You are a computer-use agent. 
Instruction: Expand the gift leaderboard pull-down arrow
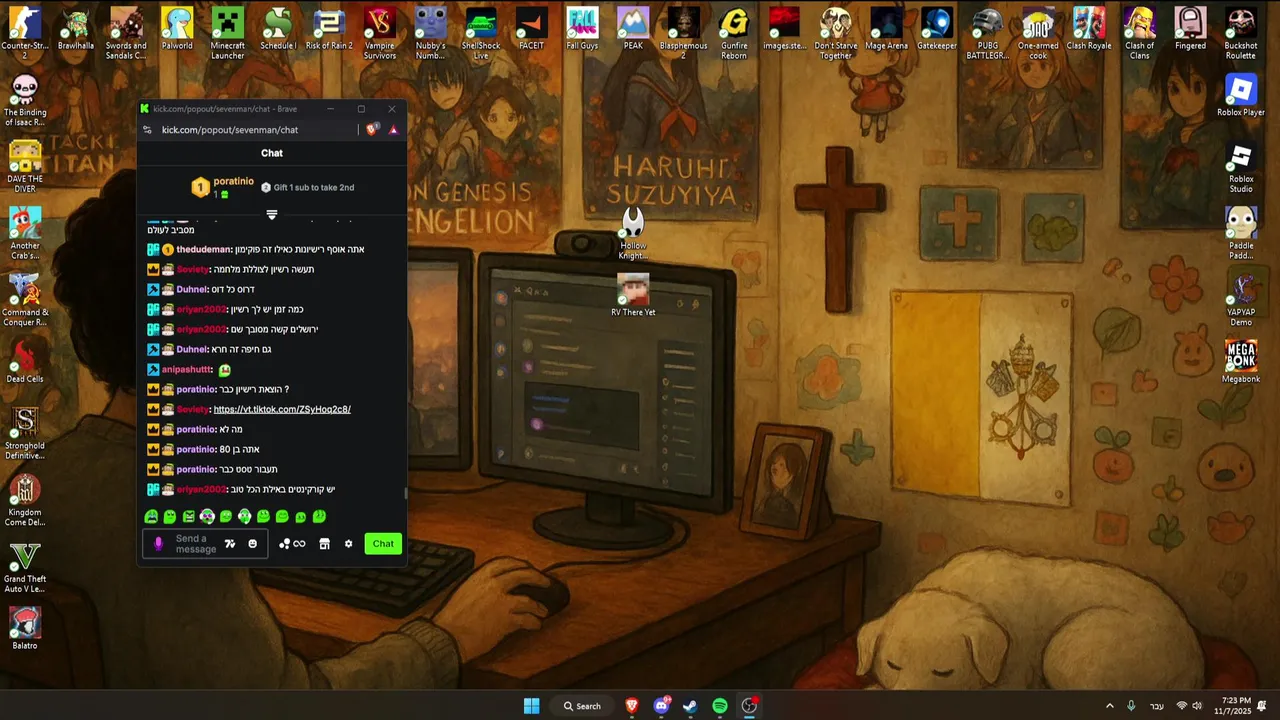272,214
